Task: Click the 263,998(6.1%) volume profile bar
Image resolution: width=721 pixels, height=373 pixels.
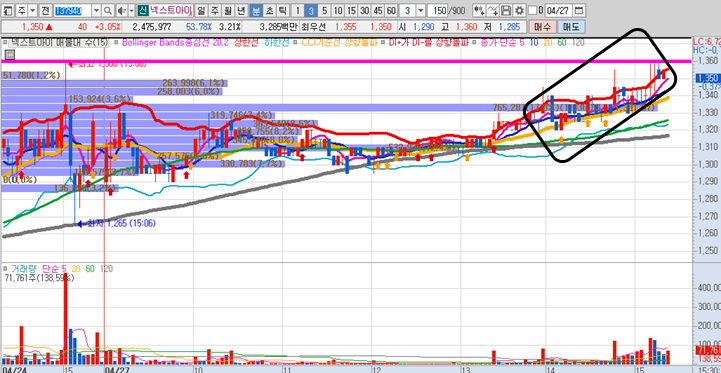Action: [114, 83]
